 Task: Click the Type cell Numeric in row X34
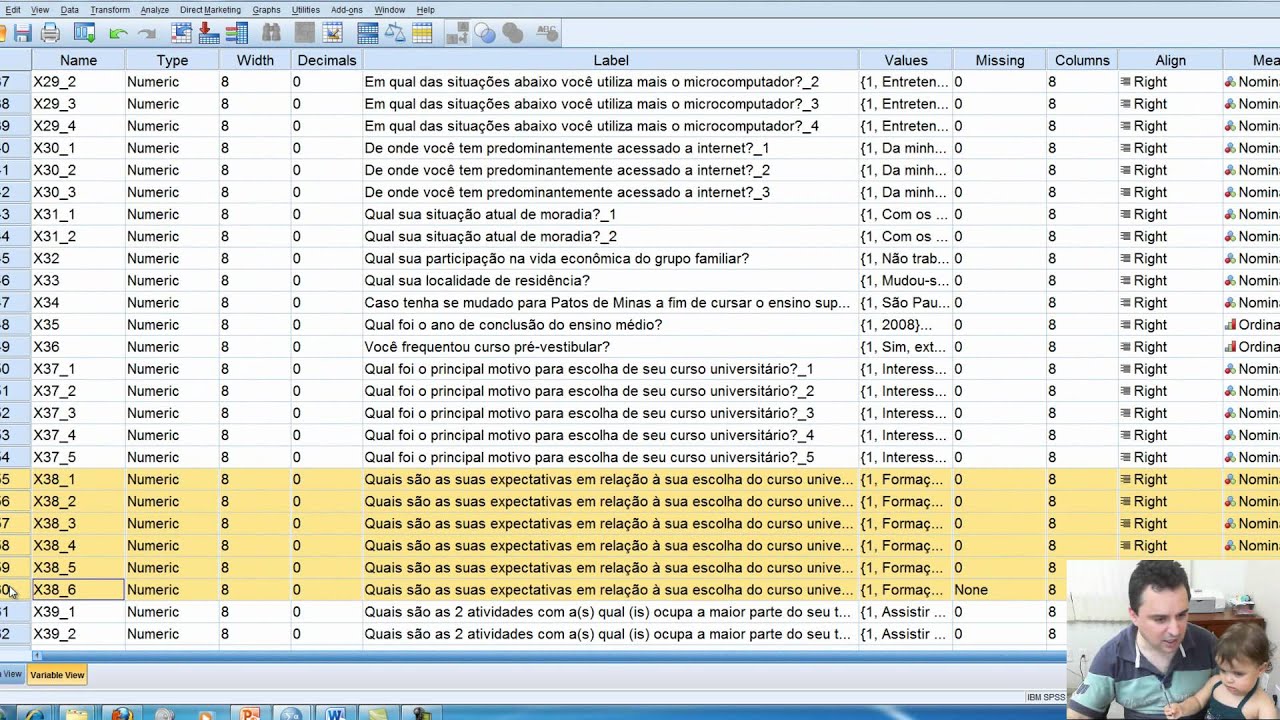[172, 303]
